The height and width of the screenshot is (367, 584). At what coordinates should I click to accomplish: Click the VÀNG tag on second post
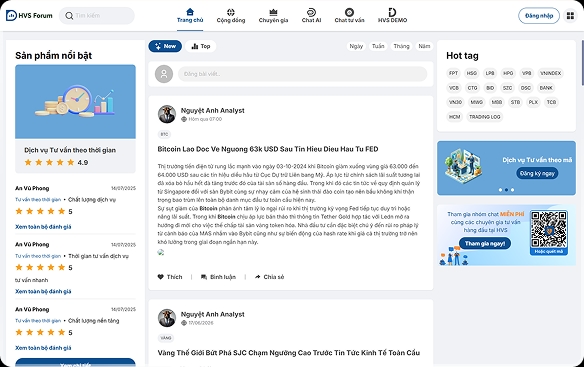pyautogui.click(x=166, y=338)
